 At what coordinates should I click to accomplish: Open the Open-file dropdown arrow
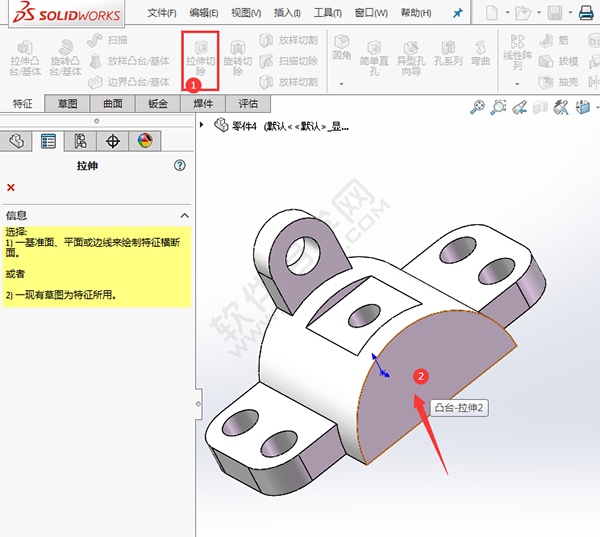pos(538,13)
